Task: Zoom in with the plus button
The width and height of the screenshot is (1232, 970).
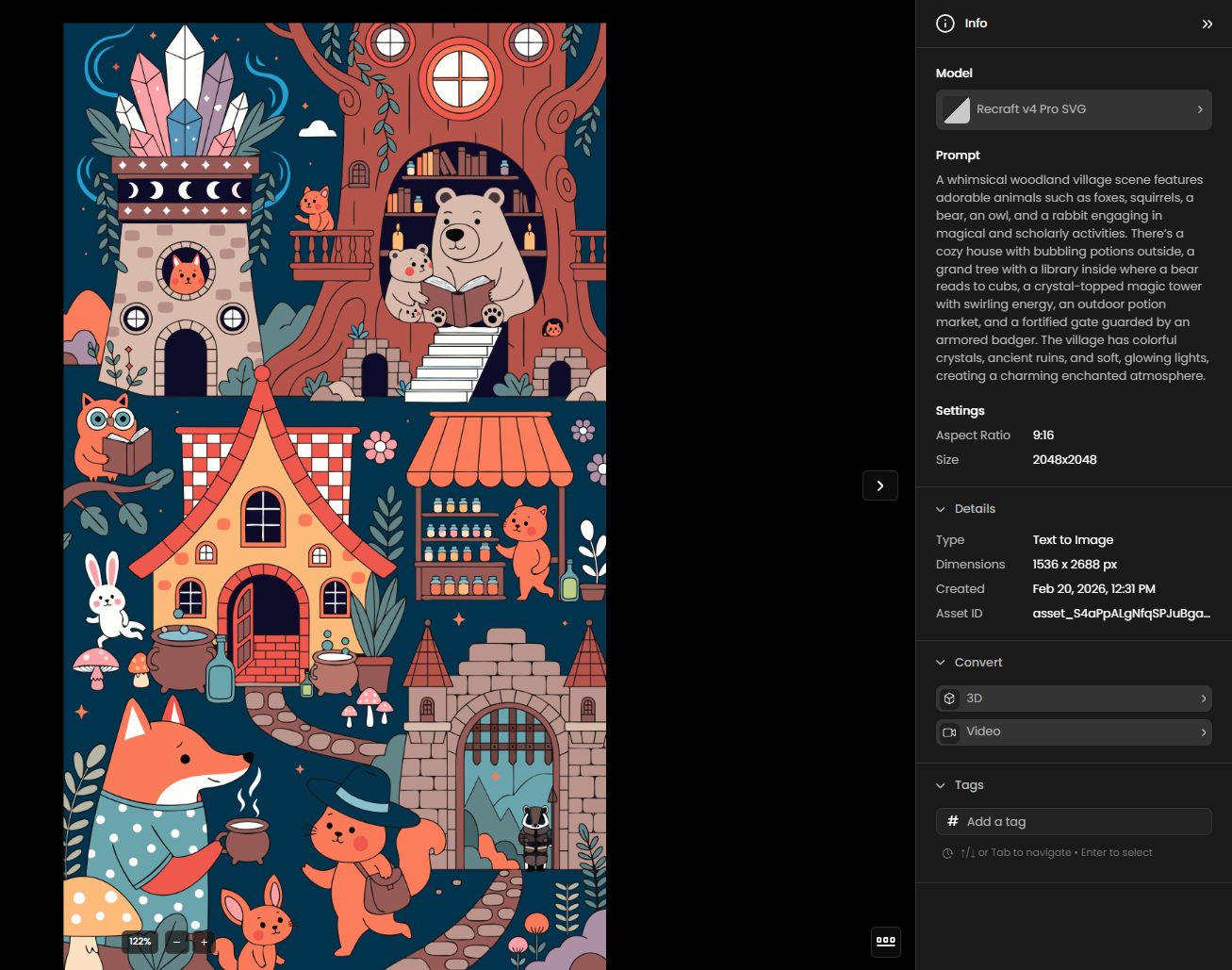Action: [204, 942]
